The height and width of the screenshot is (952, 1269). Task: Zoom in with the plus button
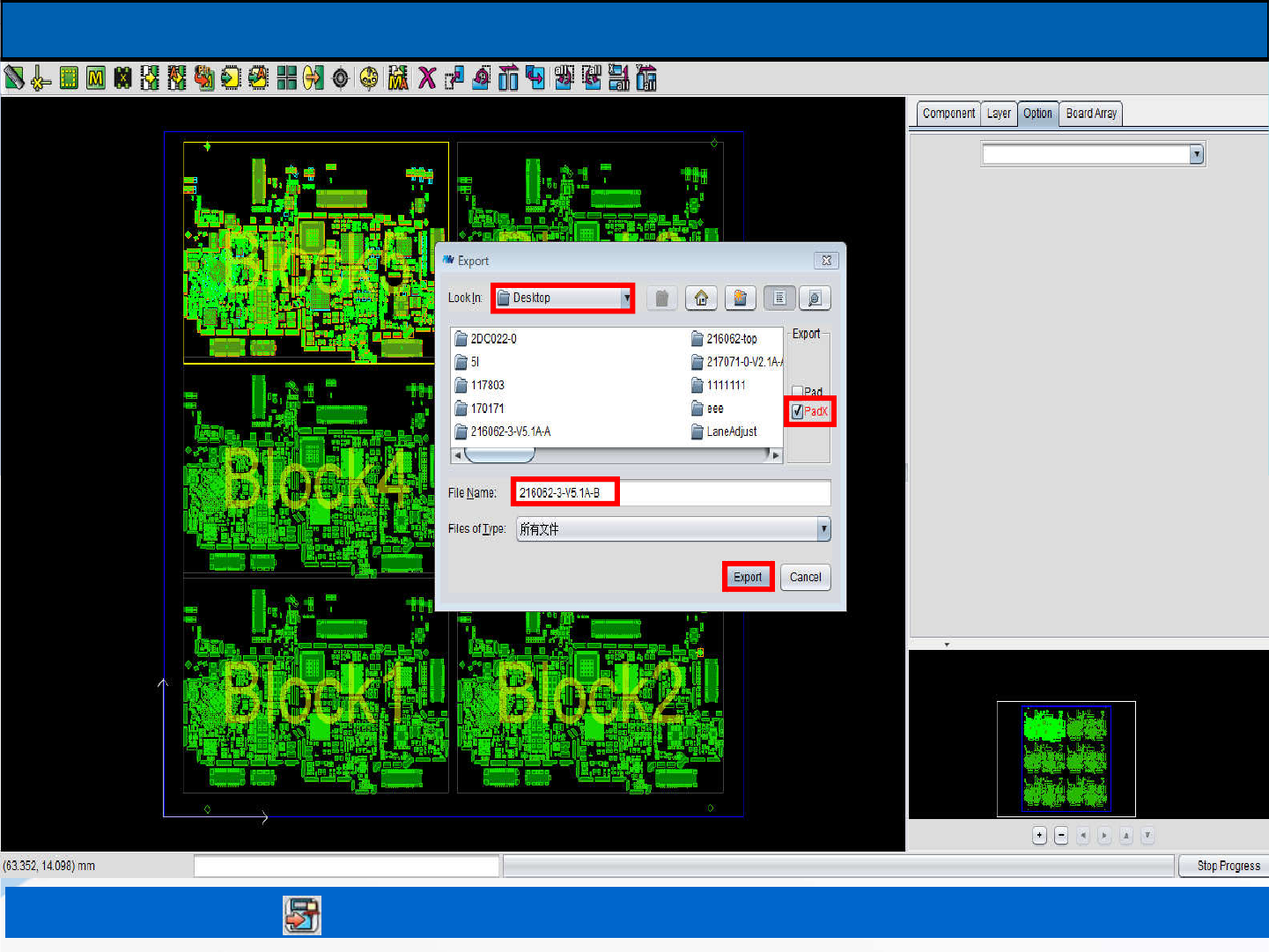[1039, 835]
